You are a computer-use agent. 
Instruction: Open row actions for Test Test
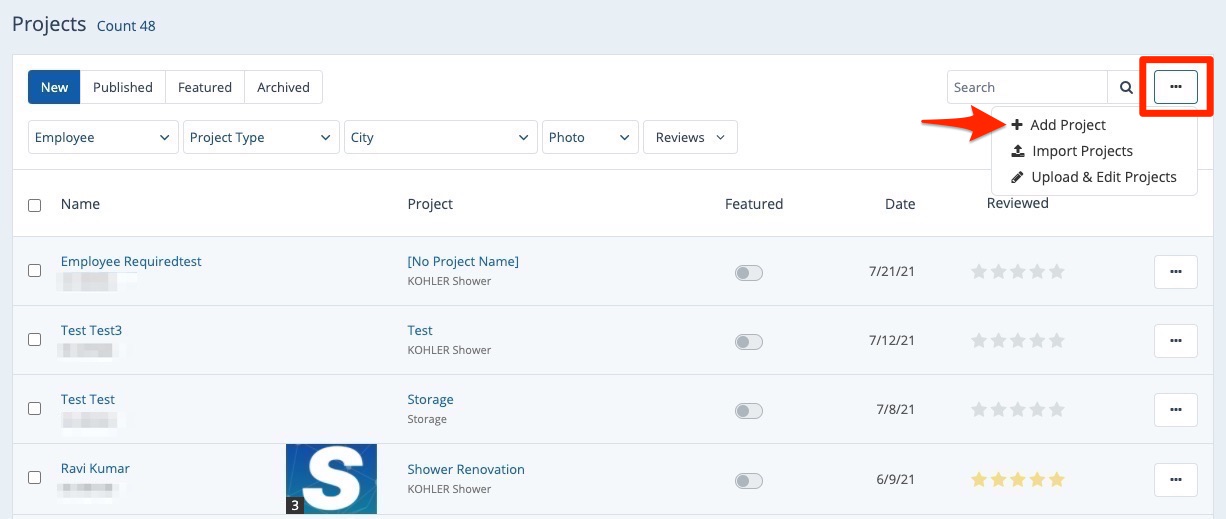tap(1175, 410)
